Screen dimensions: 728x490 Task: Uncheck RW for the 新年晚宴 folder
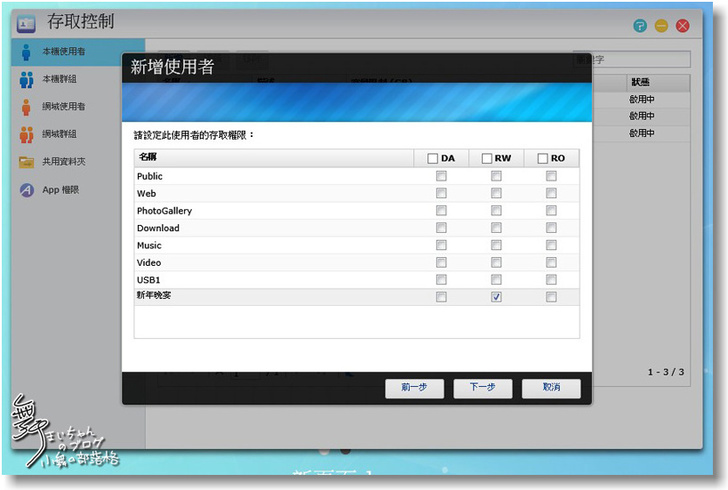coord(496,297)
